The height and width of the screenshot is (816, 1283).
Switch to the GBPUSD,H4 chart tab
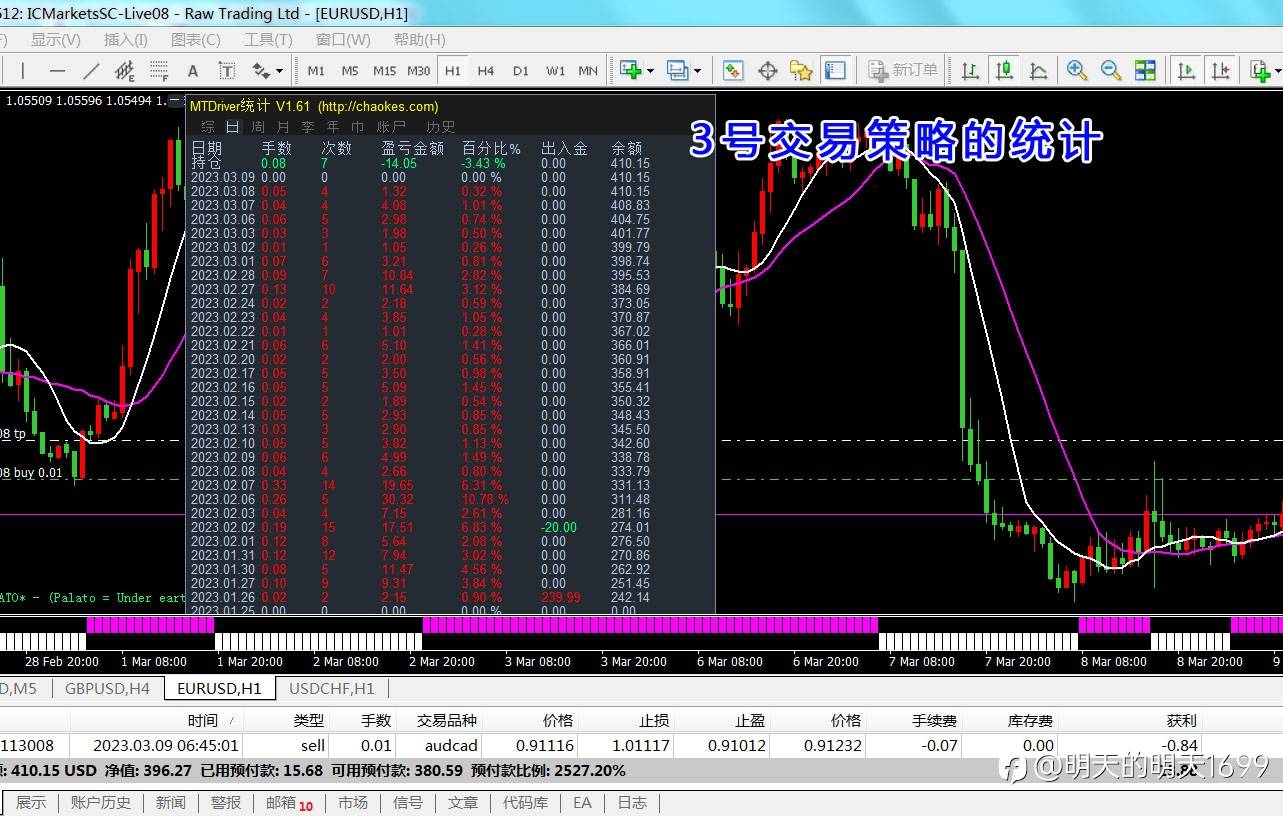pos(107,688)
